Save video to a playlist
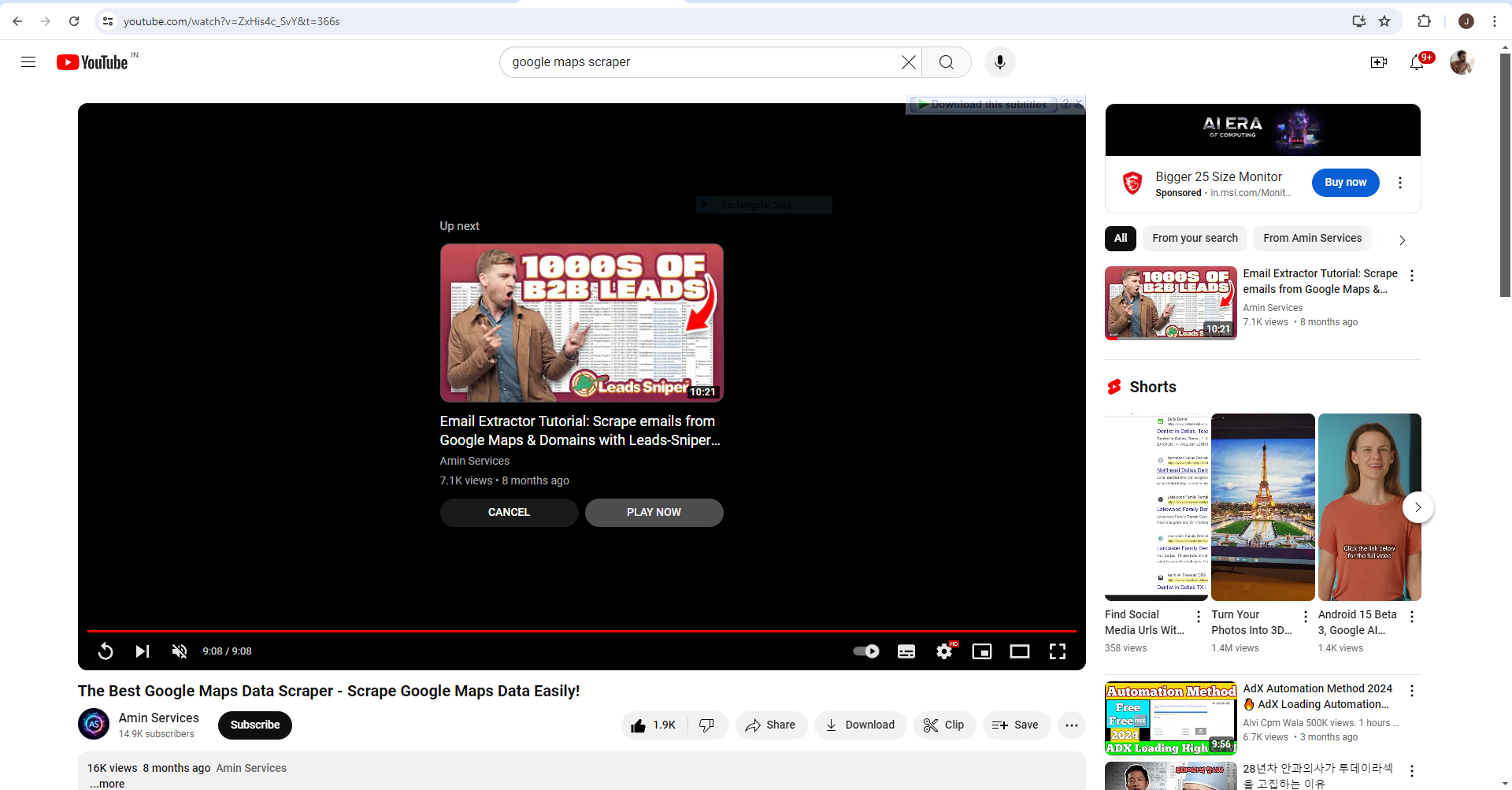Viewport: 1512px width, 790px height. 1017,725
